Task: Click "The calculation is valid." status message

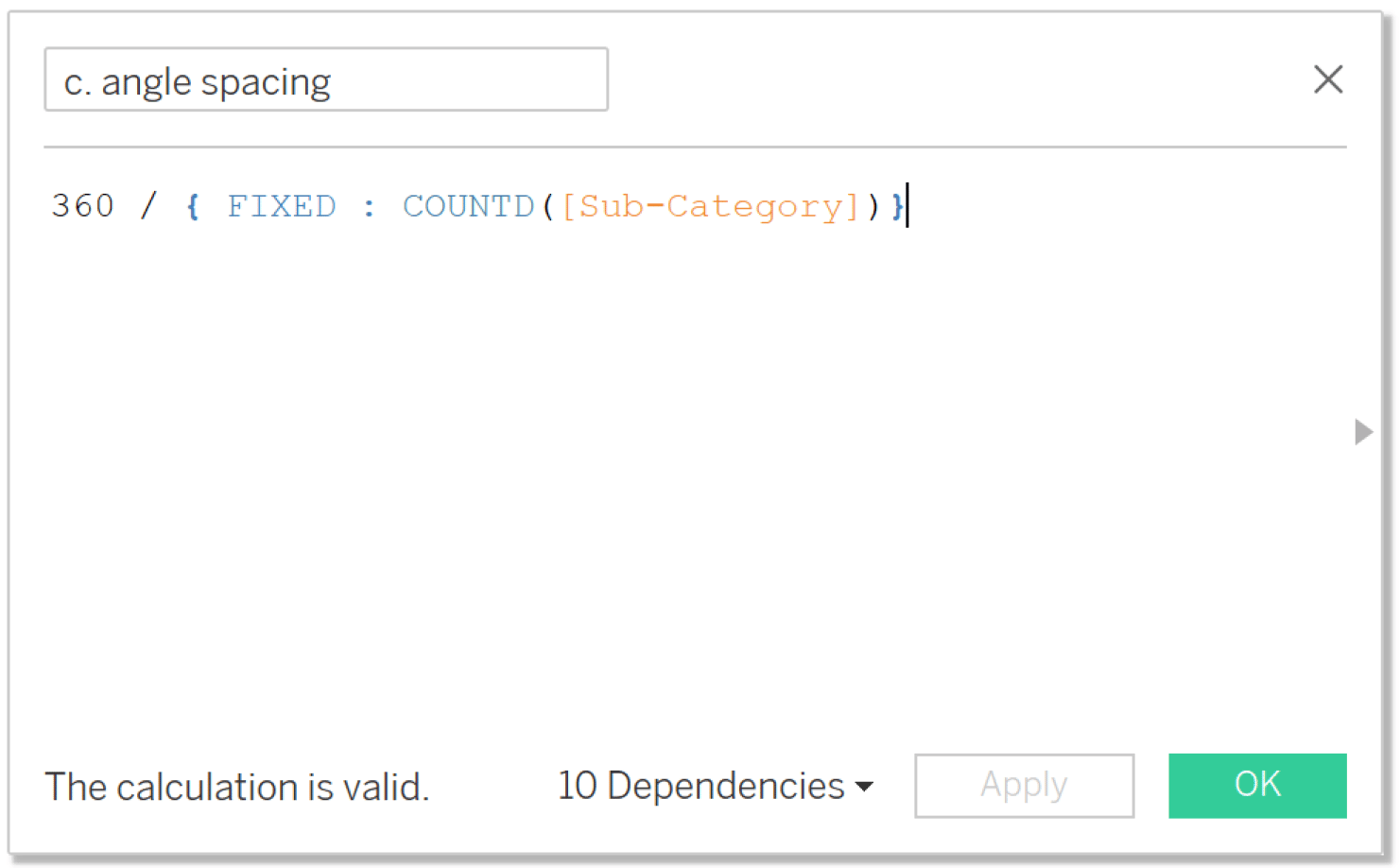Action: (x=237, y=787)
